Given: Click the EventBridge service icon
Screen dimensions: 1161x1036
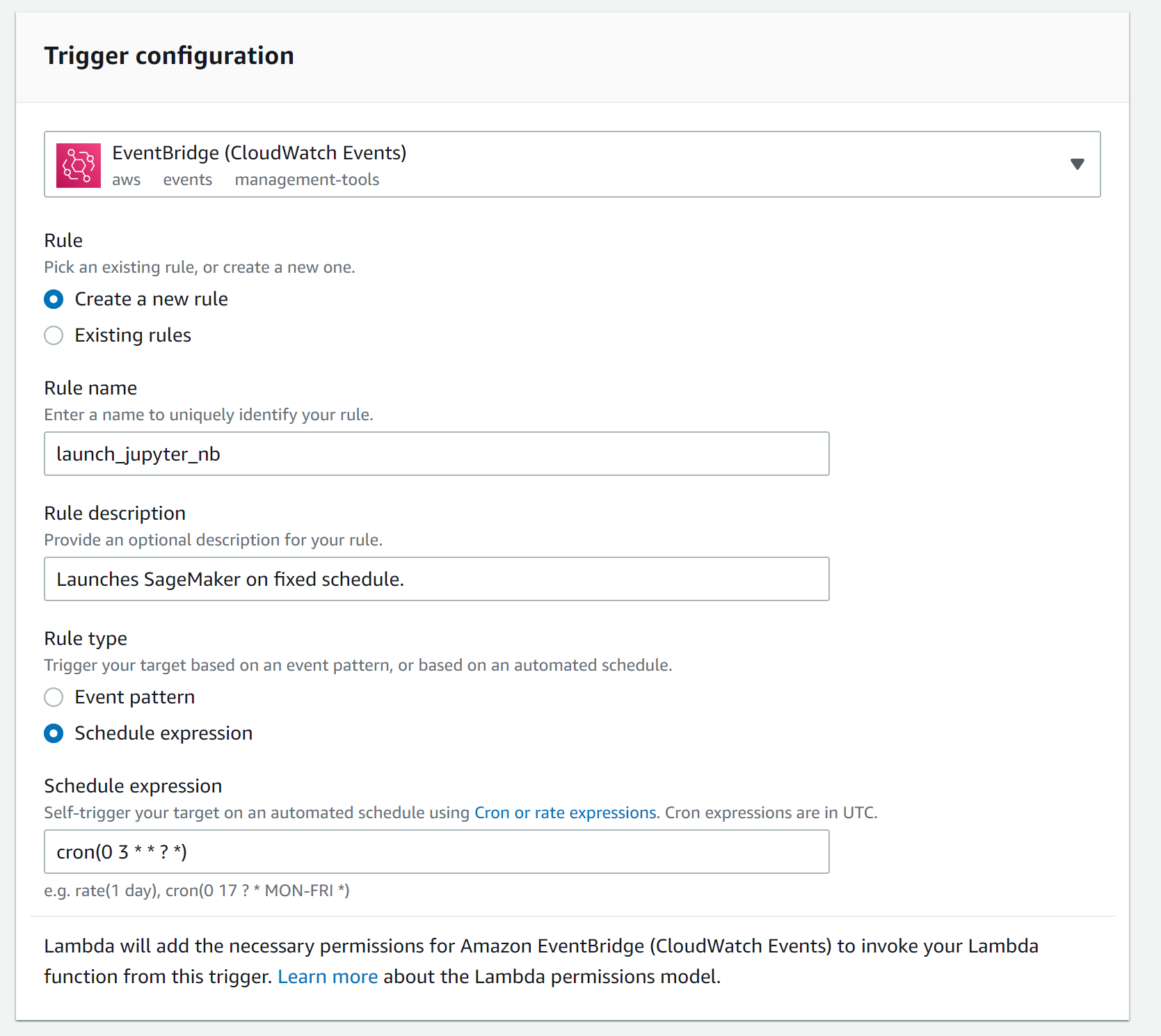Looking at the screenshot, I should (79, 166).
